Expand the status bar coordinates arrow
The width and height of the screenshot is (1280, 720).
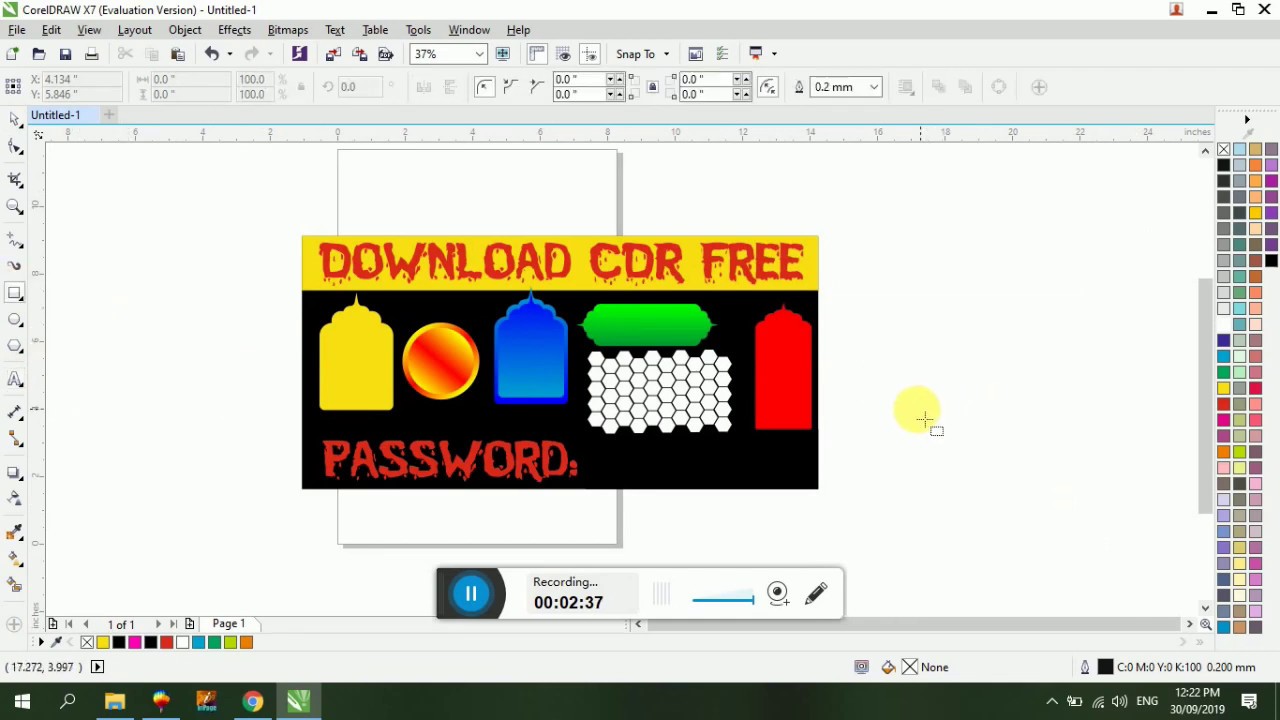(97, 667)
